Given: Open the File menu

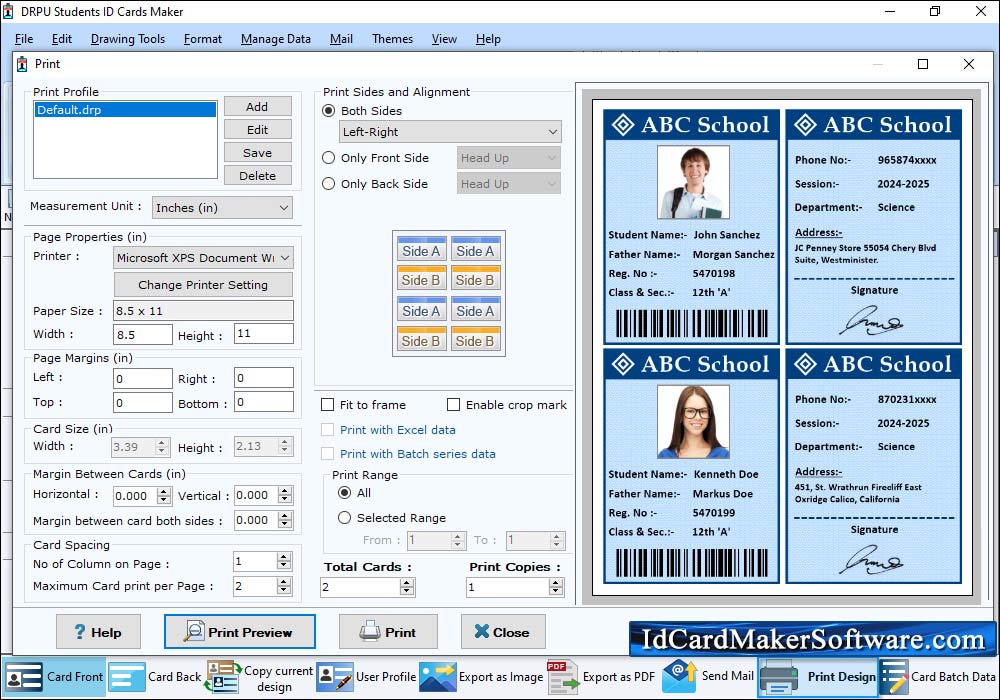Looking at the screenshot, I should coord(24,39).
